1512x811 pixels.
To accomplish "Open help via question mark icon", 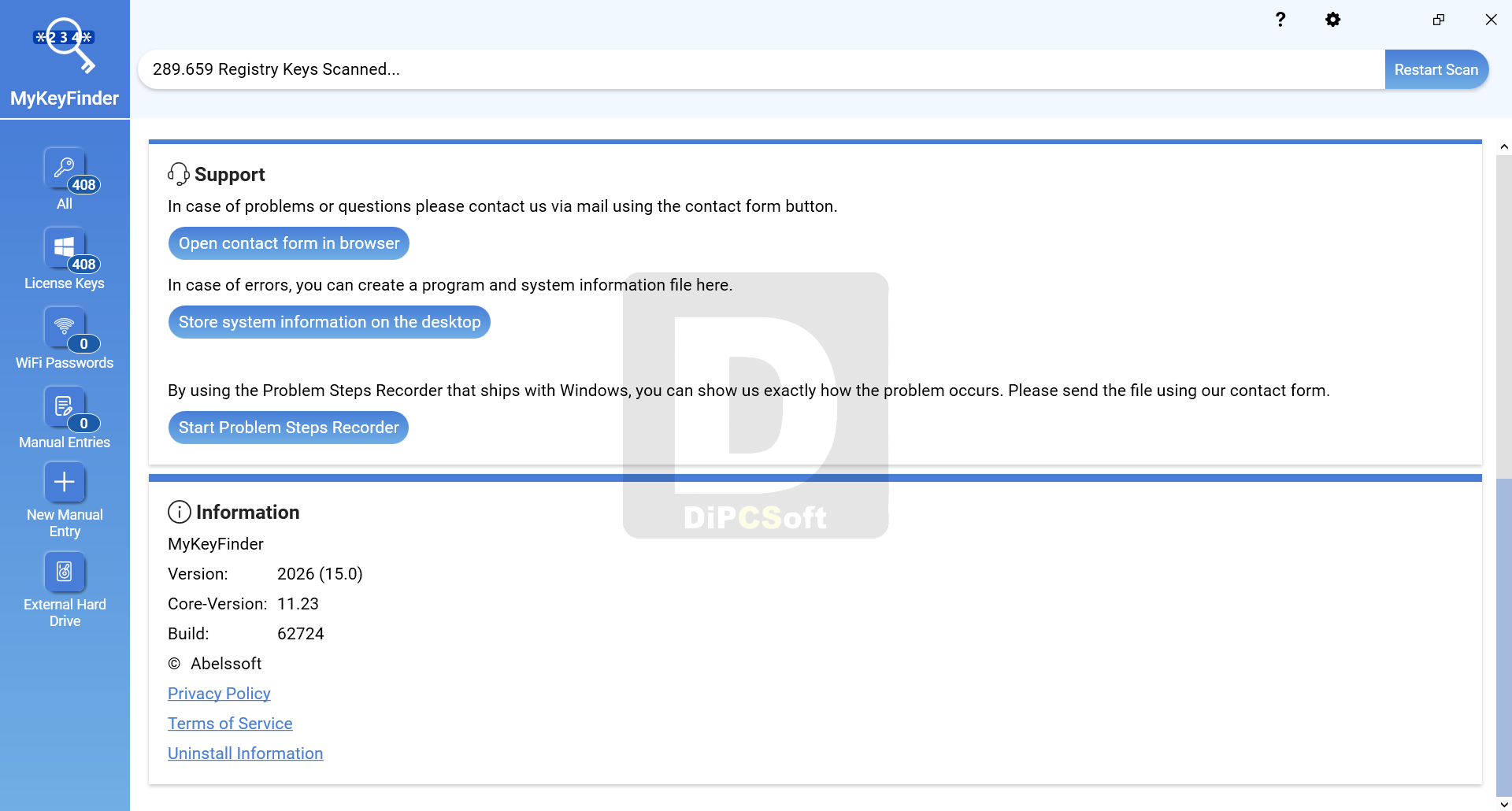I will (x=1280, y=20).
